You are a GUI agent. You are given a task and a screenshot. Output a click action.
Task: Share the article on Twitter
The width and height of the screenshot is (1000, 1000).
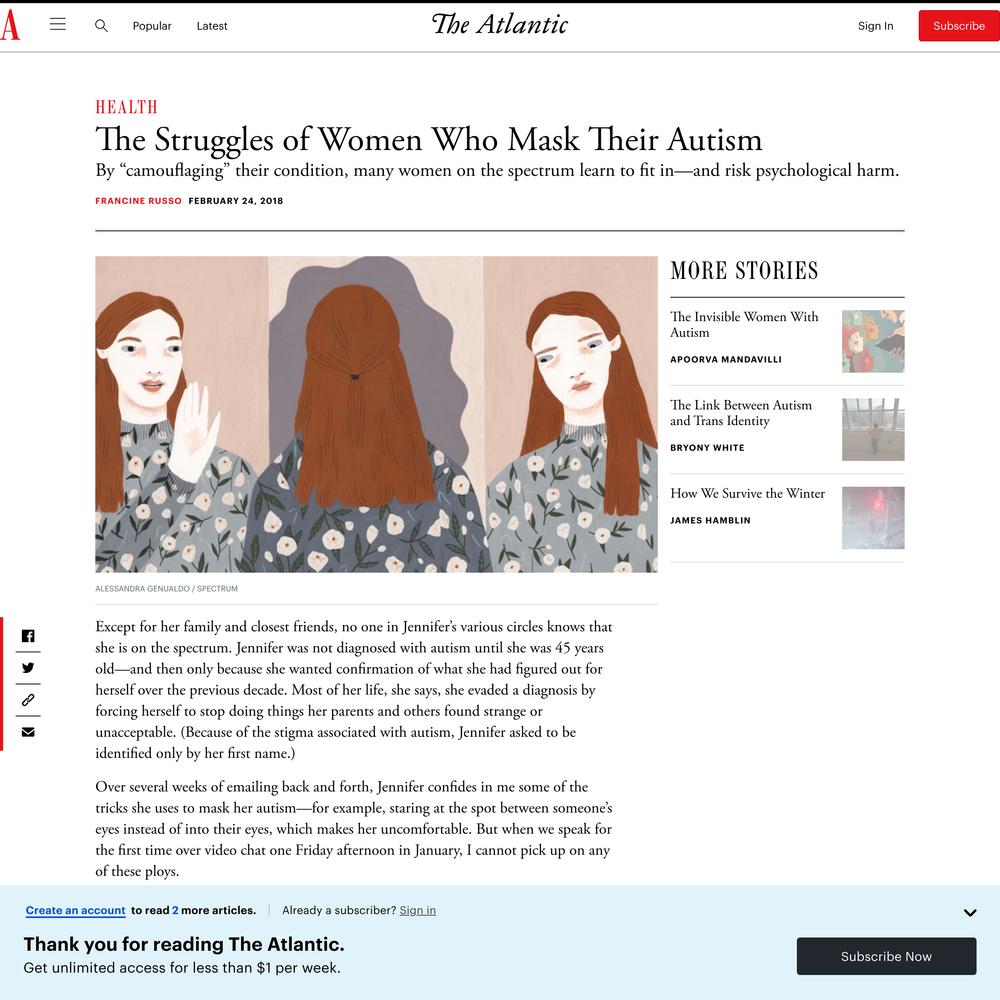point(28,668)
